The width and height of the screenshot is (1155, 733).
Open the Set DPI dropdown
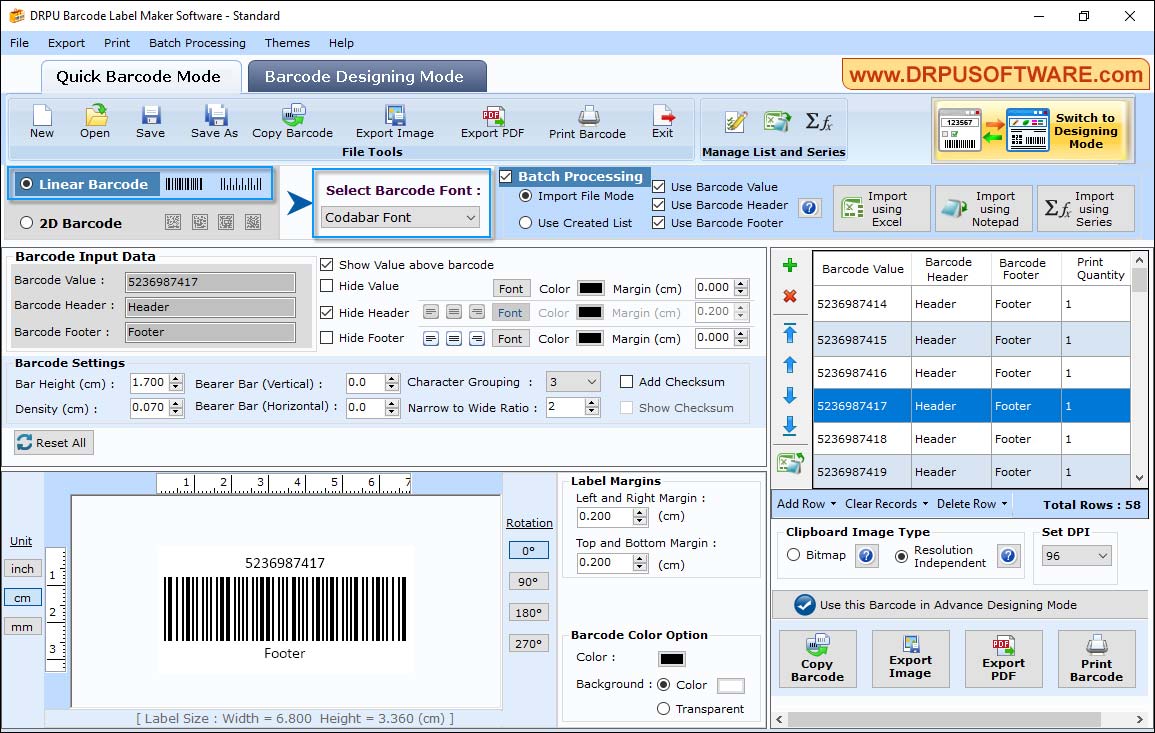(x=1076, y=554)
